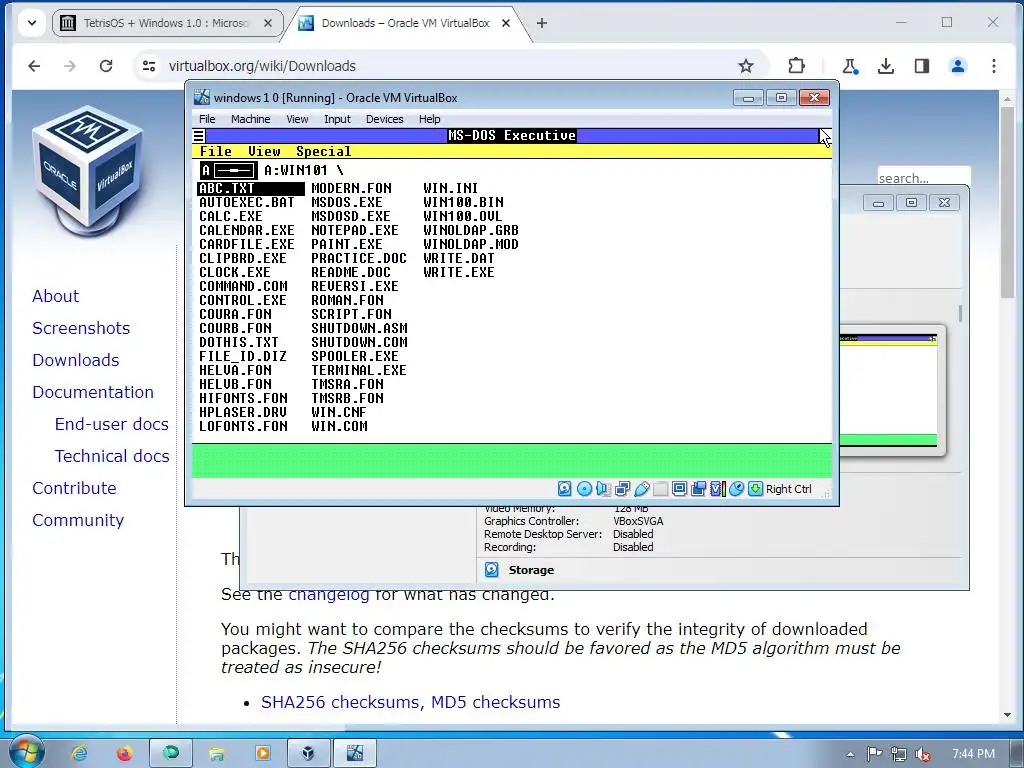Screen dimensions: 1024x768
Task: Click the taskbar clock showing 7:44 PM
Action: tap(973, 754)
